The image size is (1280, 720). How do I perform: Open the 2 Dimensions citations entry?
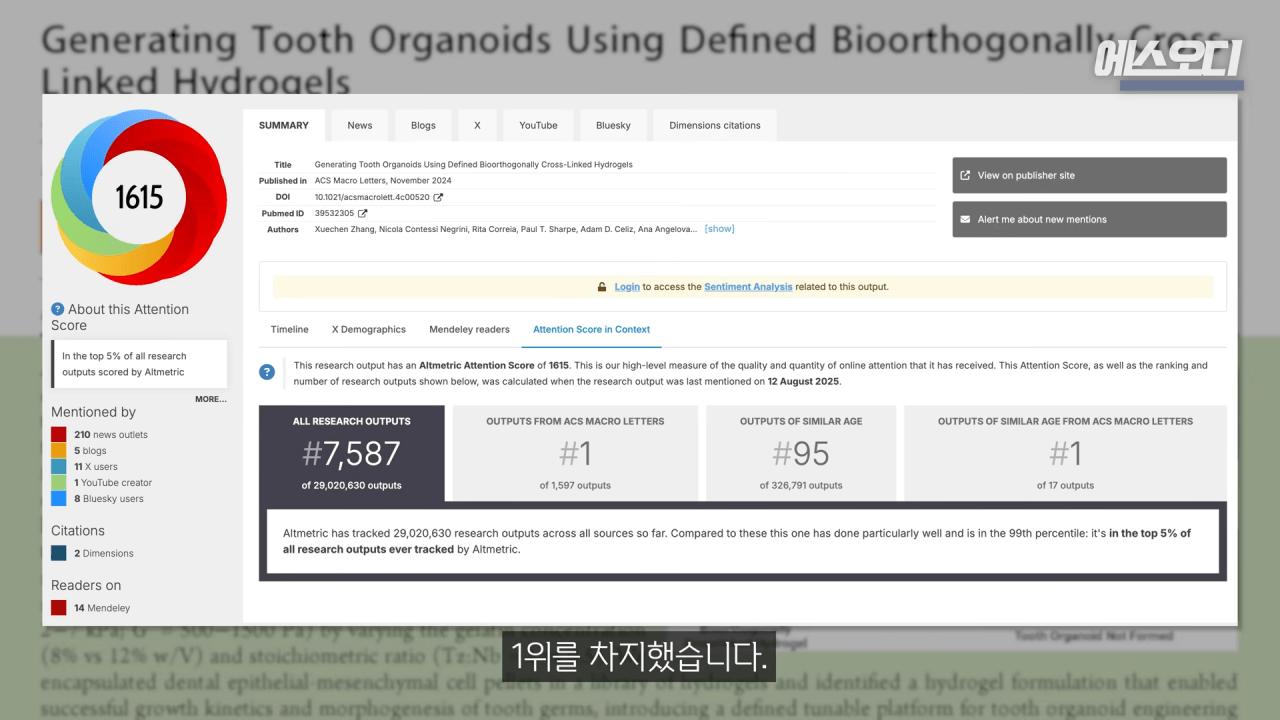[104, 553]
